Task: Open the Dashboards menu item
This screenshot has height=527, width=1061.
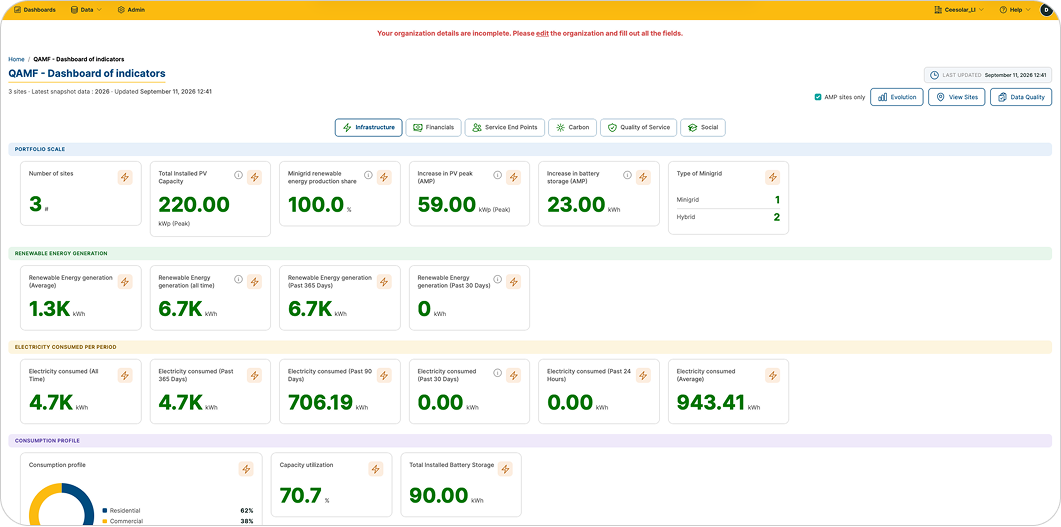Action: click(35, 10)
